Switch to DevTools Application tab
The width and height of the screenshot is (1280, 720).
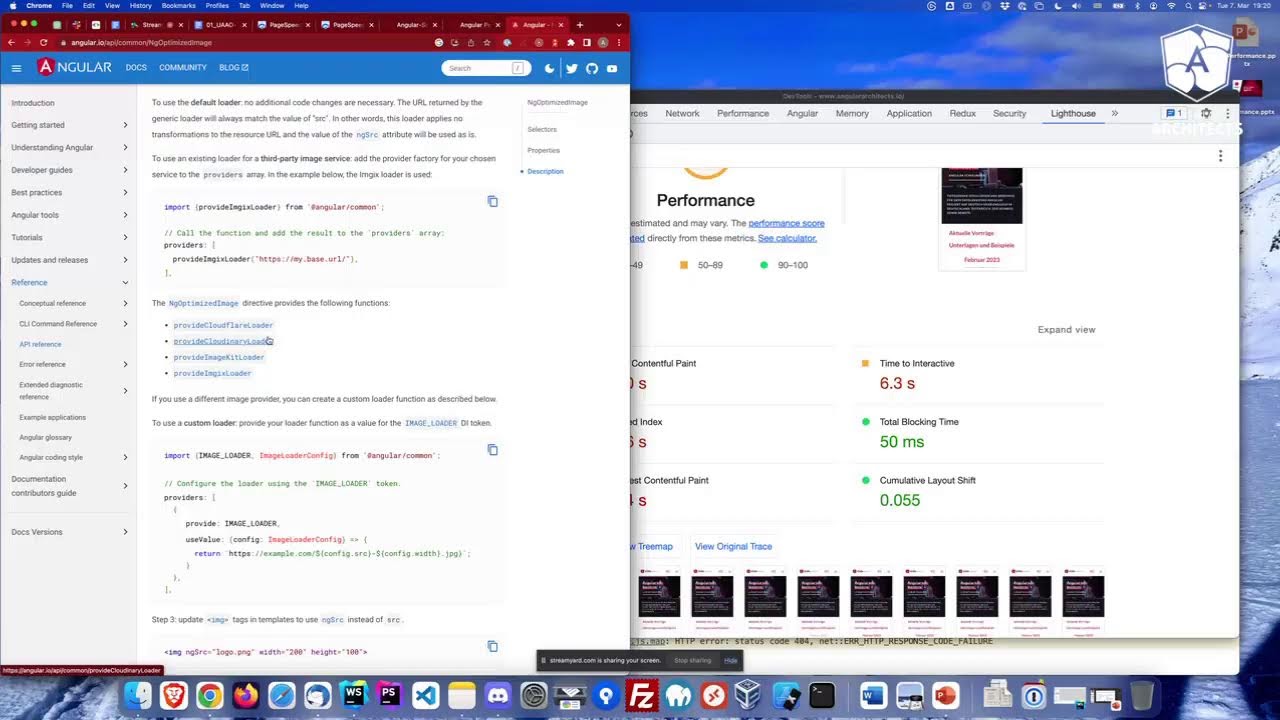pyautogui.click(x=909, y=113)
